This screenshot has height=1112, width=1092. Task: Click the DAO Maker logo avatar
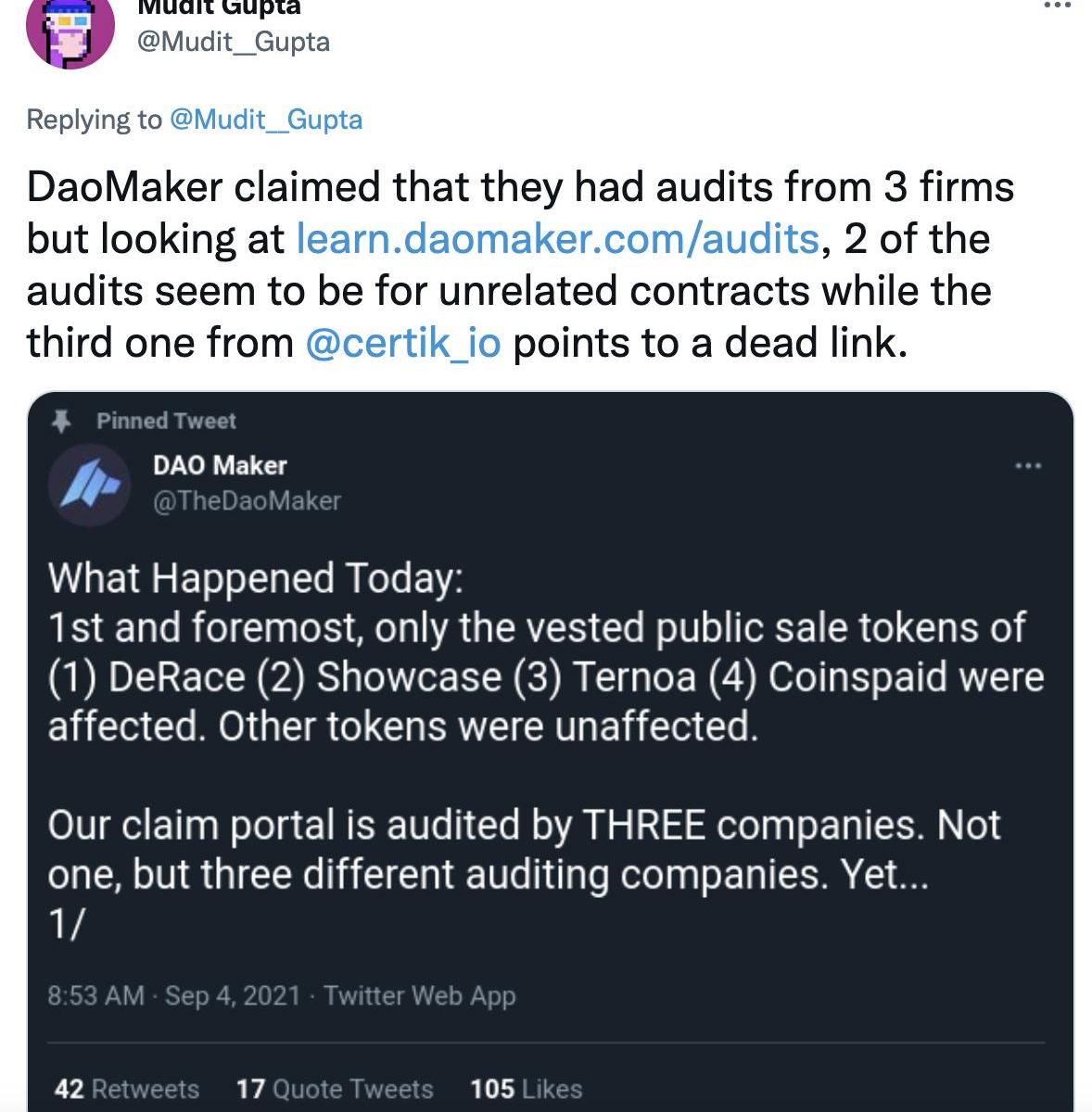(x=89, y=486)
